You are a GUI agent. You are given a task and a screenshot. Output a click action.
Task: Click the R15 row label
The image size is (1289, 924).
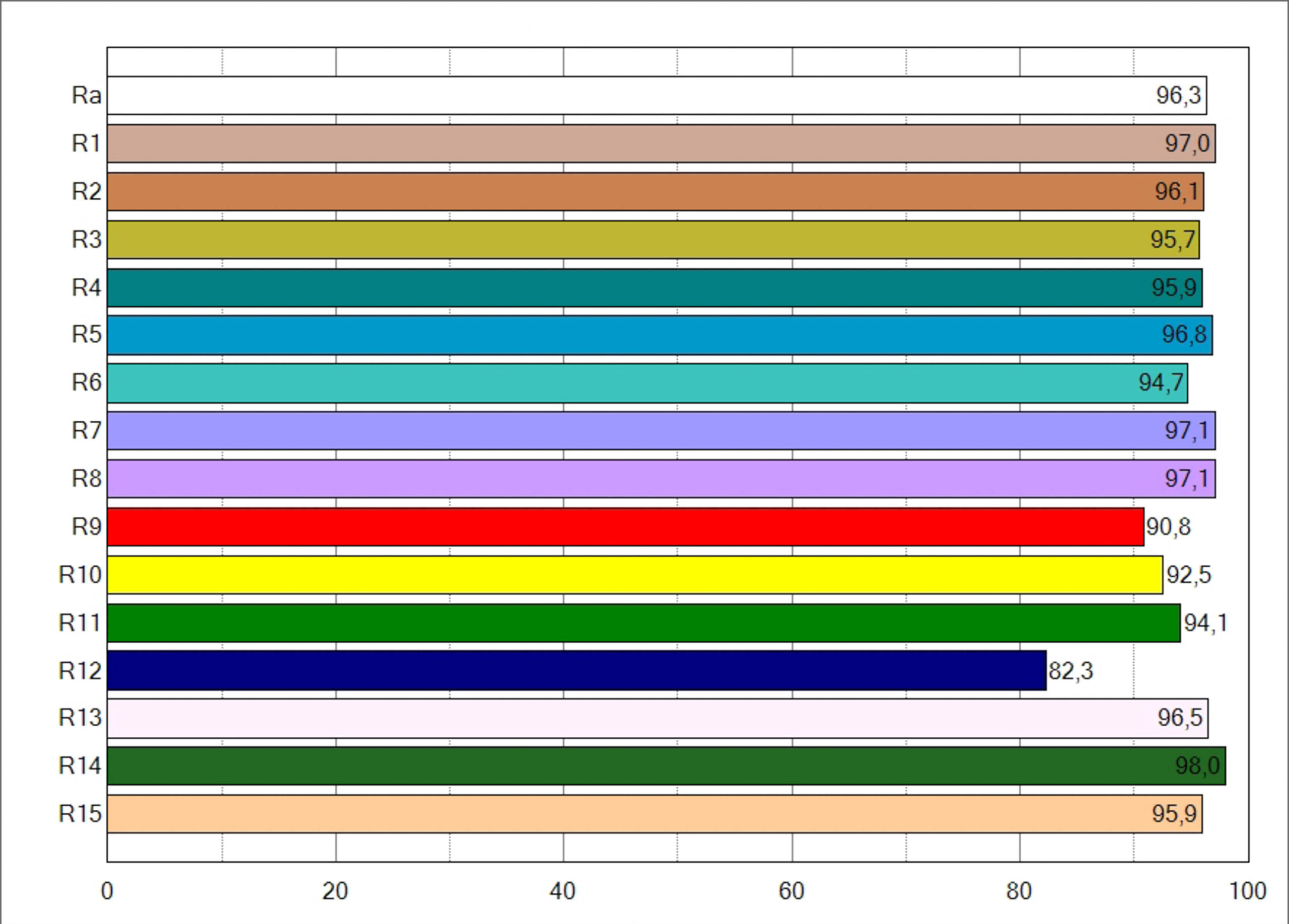pyautogui.click(x=80, y=814)
